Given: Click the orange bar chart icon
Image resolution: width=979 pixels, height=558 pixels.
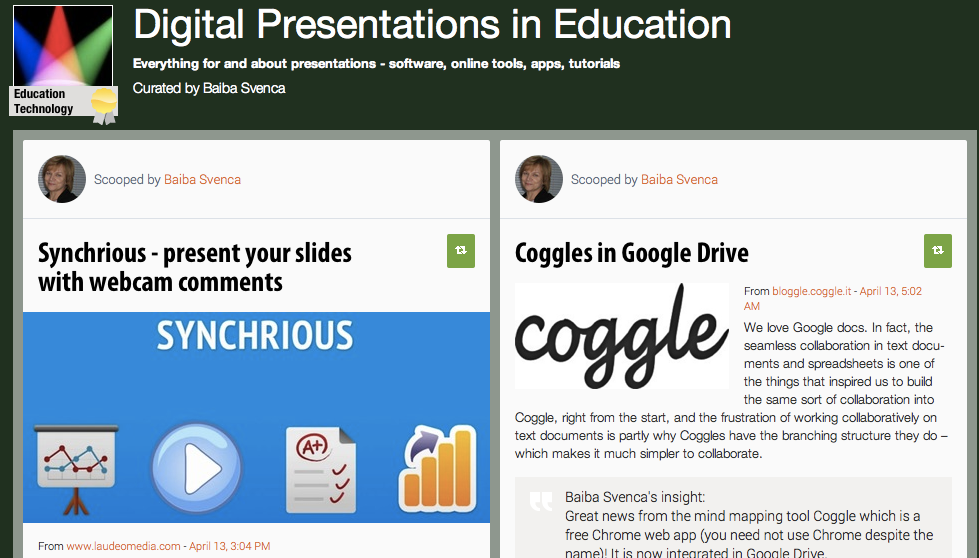Looking at the screenshot, I should tap(438, 467).
